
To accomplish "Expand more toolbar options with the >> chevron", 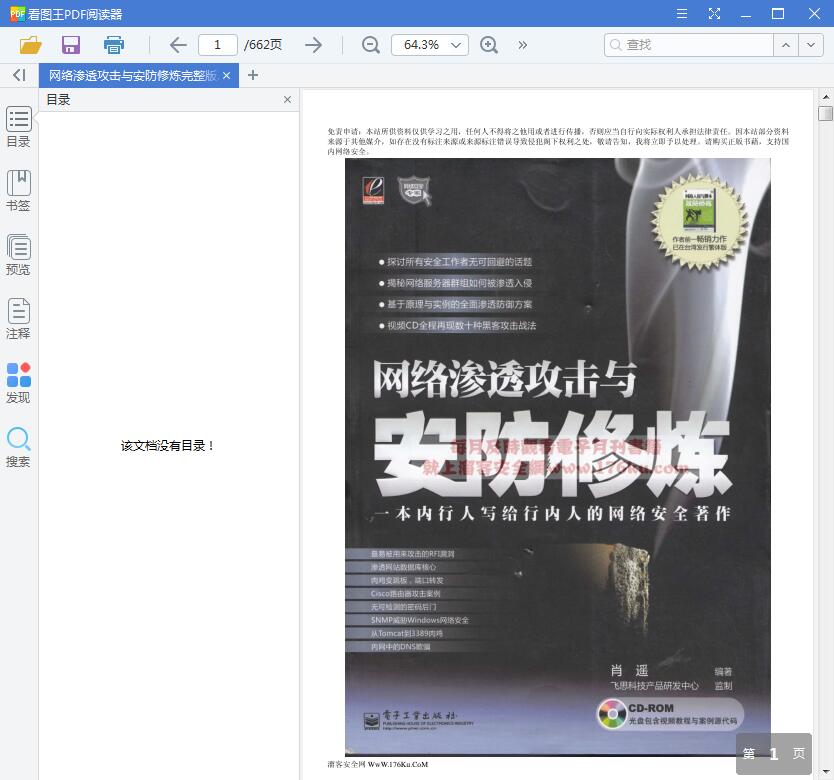I will [521, 45].
